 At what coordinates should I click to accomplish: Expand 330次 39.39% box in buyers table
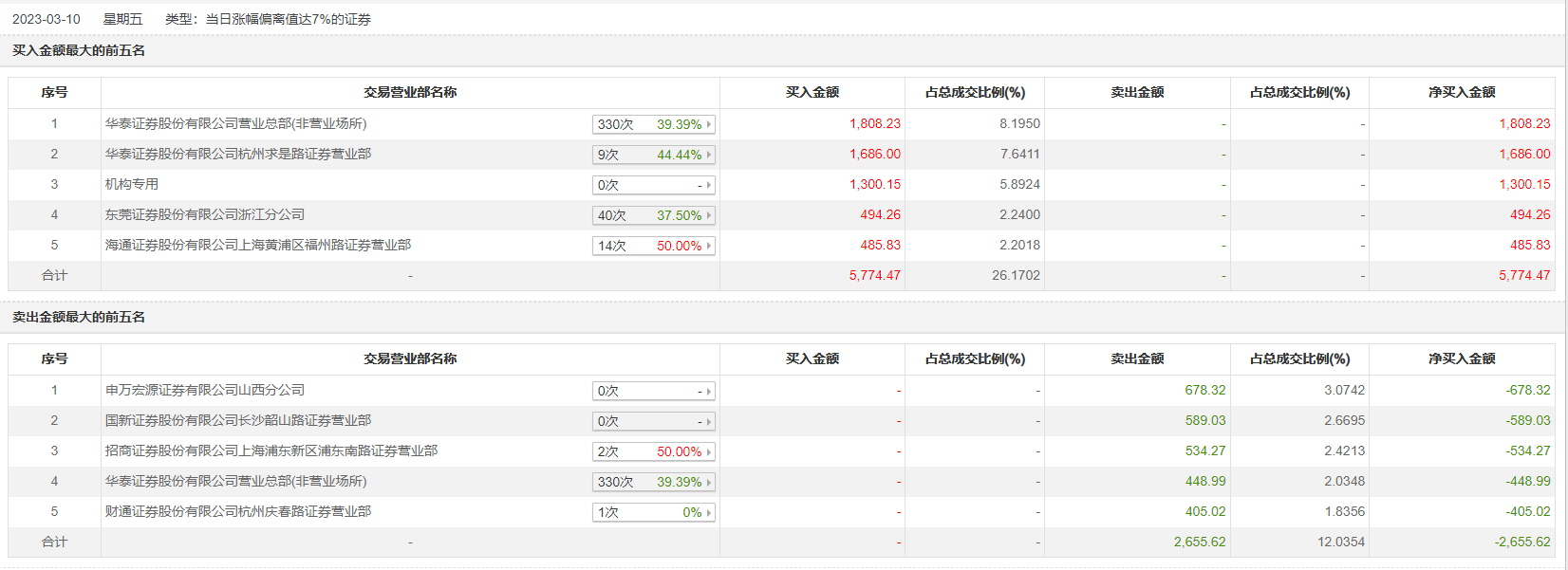coord(653,124)
